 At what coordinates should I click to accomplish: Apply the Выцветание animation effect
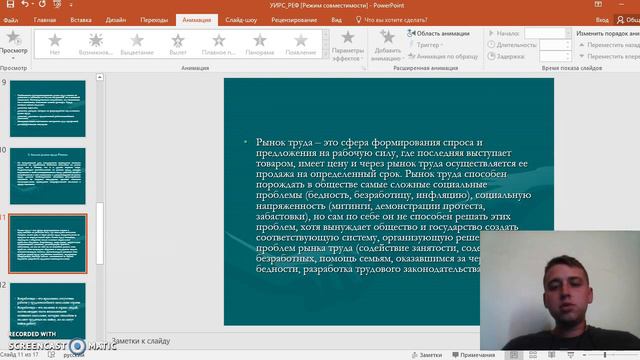[137, 44]
